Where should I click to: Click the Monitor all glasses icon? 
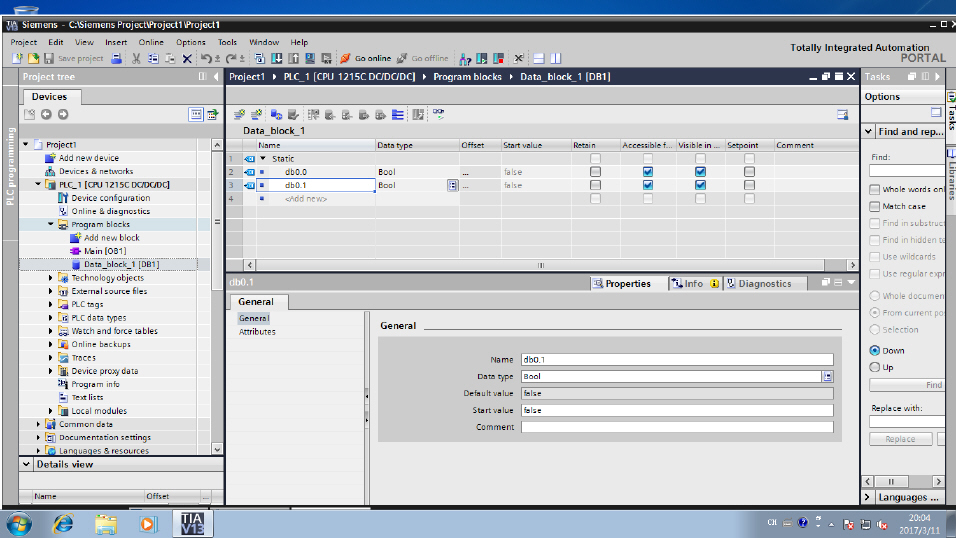pos(438,113)
